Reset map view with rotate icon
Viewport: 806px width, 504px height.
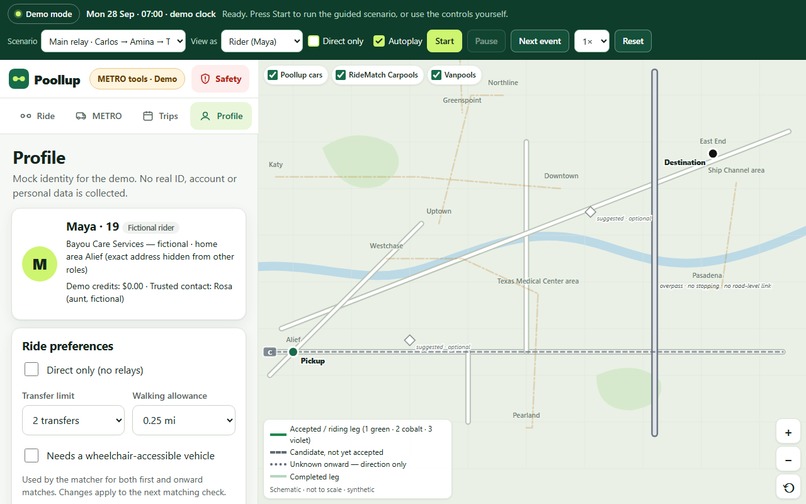click(x=788, y=488)
